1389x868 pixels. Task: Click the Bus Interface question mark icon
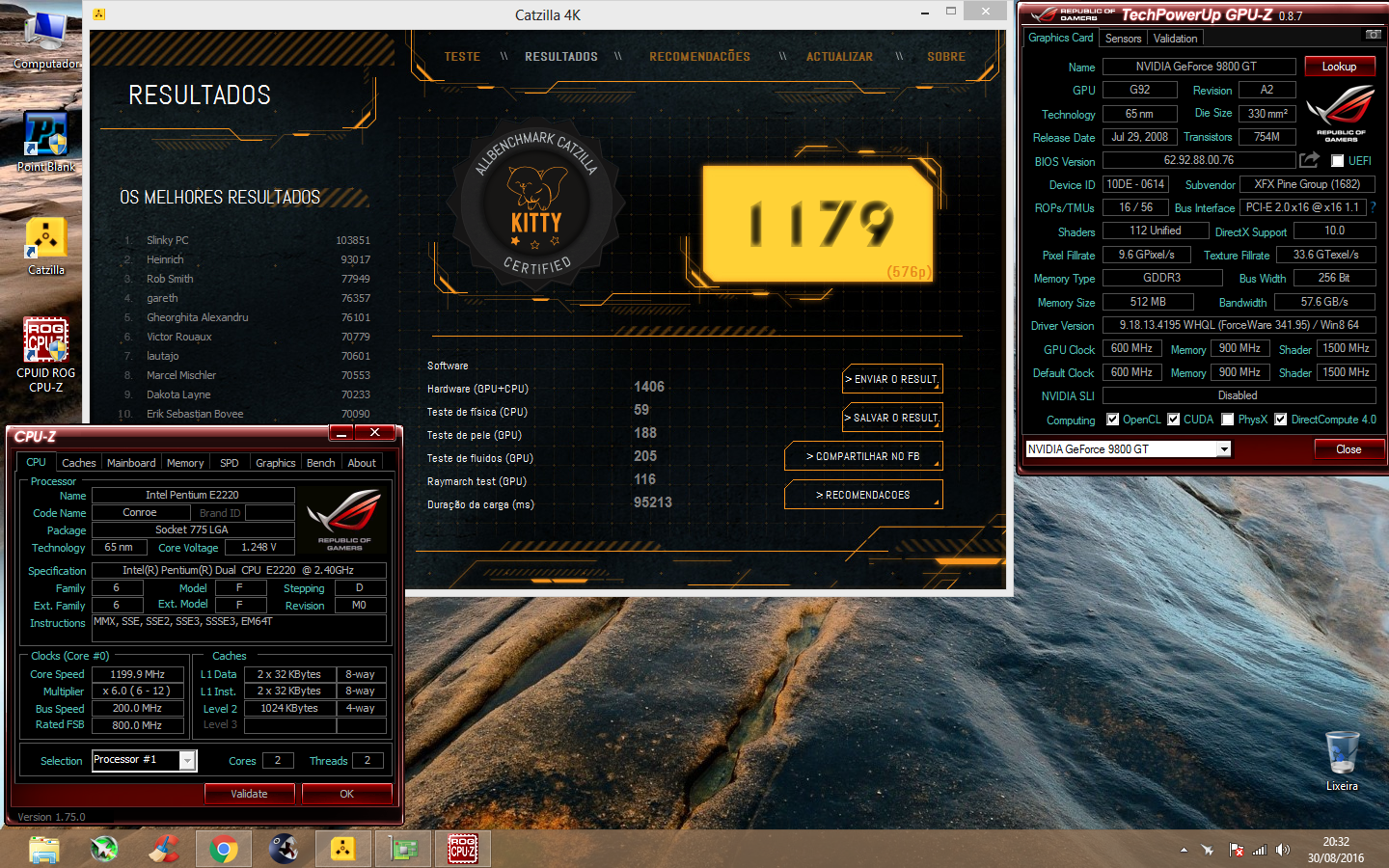[1373, 207]
